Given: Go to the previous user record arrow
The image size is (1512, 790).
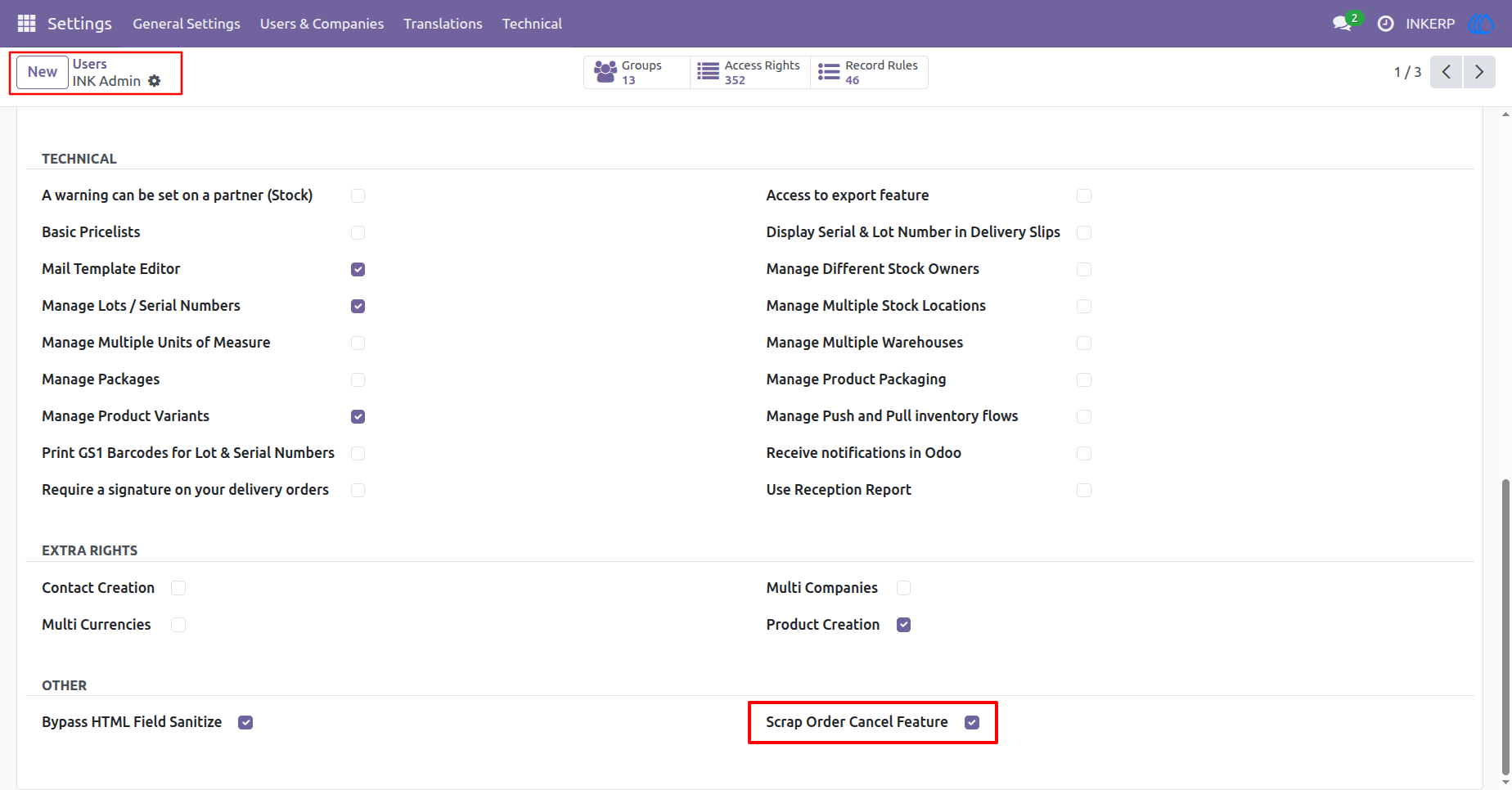Looking at the screenshot, I should coord(1446,72).
